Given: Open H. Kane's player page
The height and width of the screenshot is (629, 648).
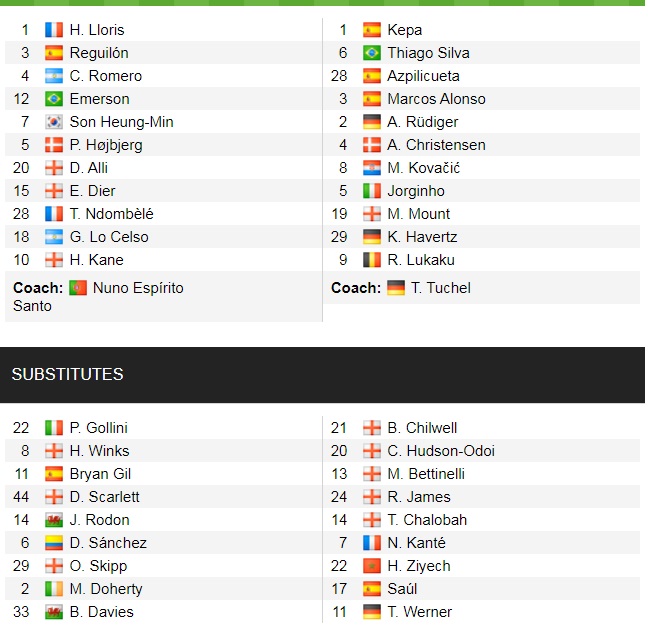Looking at the screenshot, I should click(x=96, y=260).
